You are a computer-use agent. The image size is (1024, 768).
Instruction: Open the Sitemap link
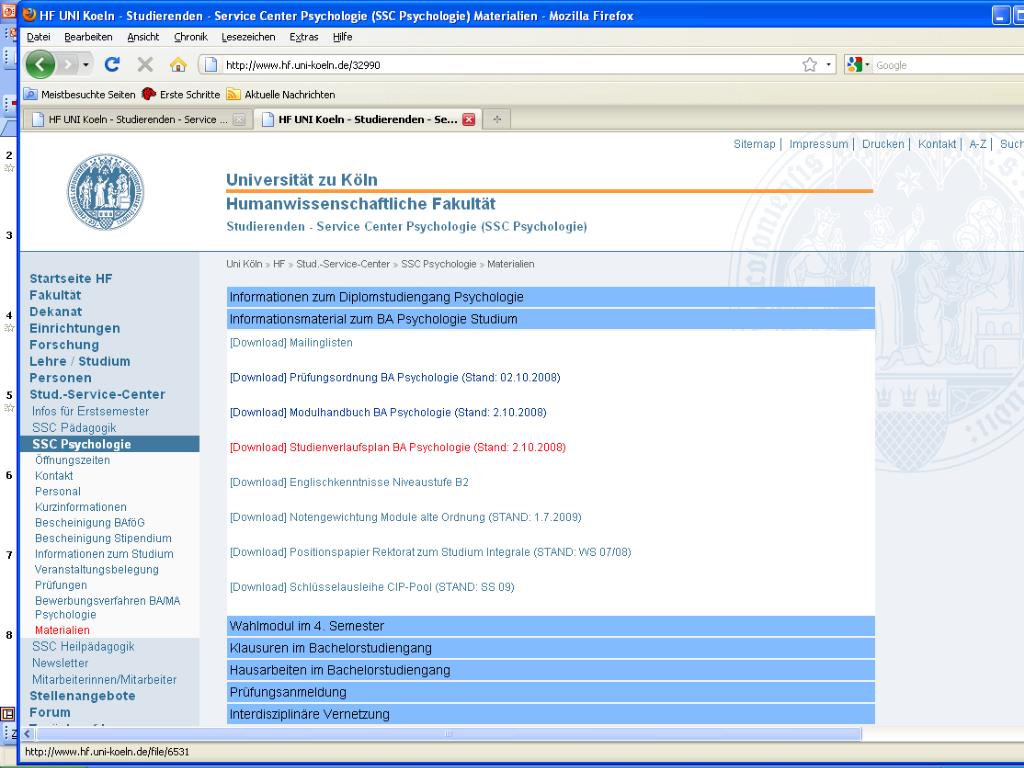(754, 144)
